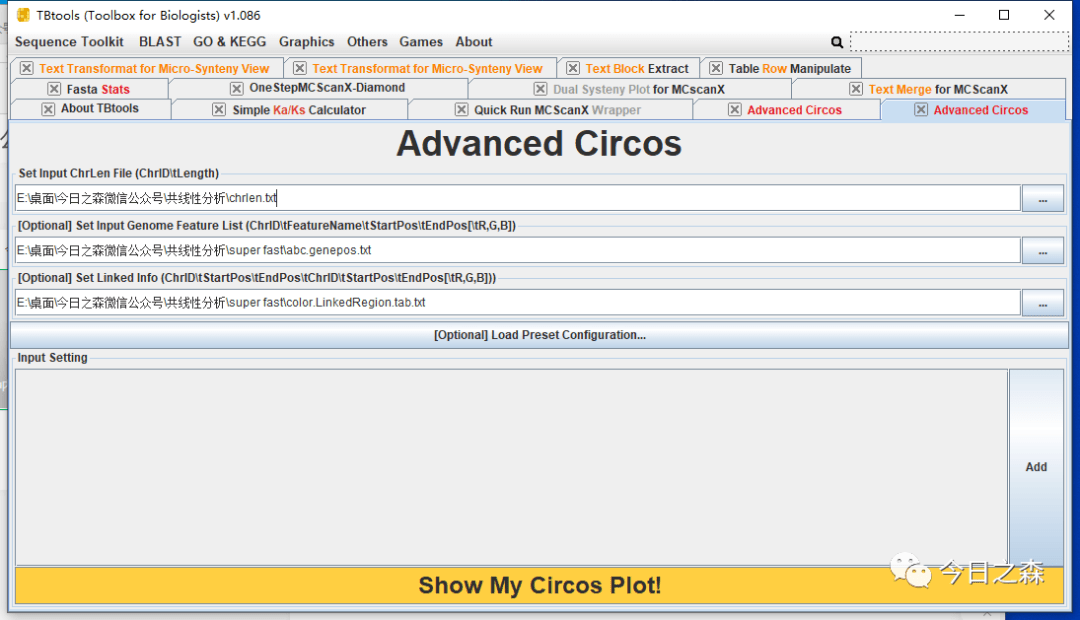Close the Dual Systeny Plot for MCscanX tab
This screenshot has width=1080, height=620.
pos(541,89)
